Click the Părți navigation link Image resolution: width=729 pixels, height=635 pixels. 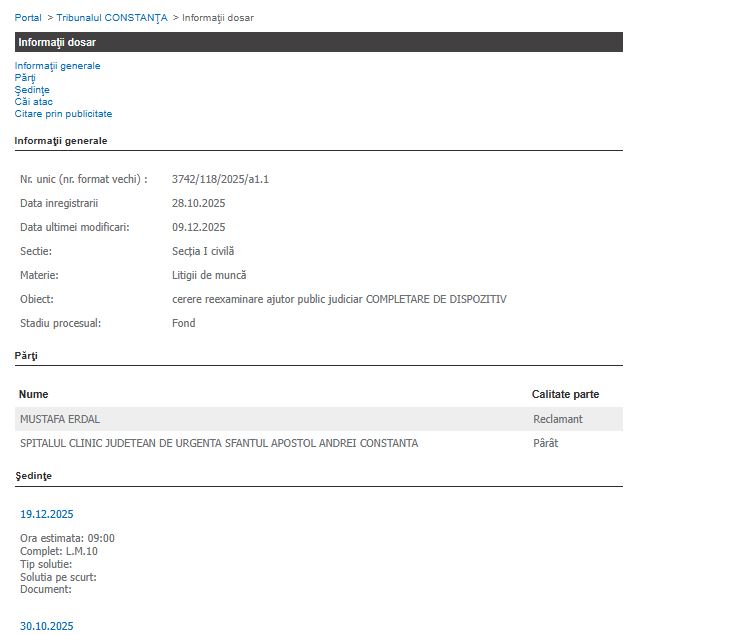click(25, 78)
